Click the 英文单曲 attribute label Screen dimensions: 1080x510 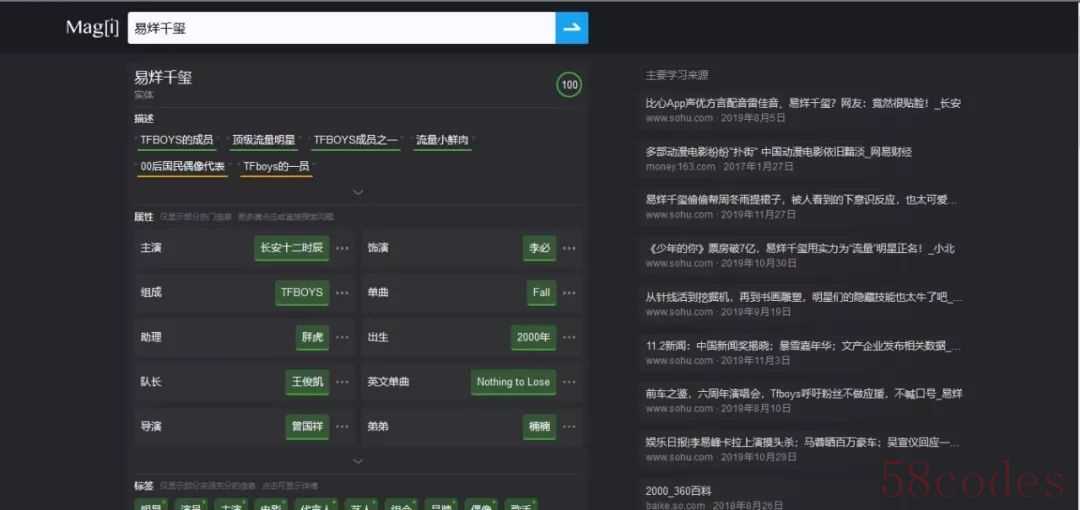pos(388,382)
